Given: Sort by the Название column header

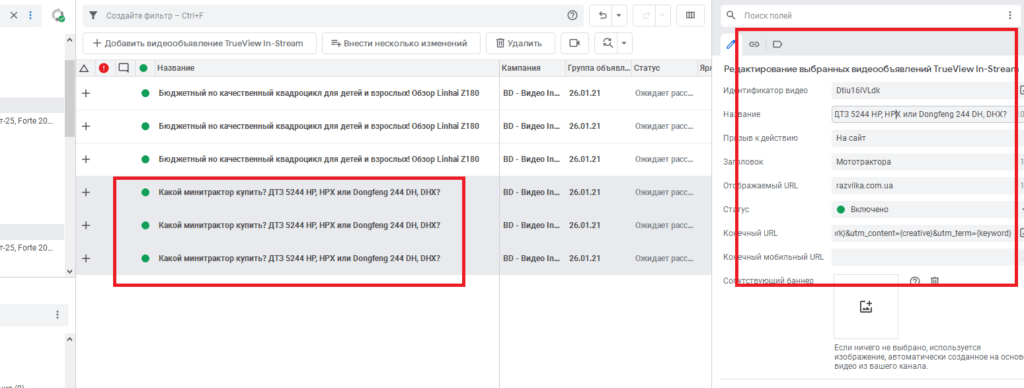Looking at the screenshot, I should pos(176,68).
